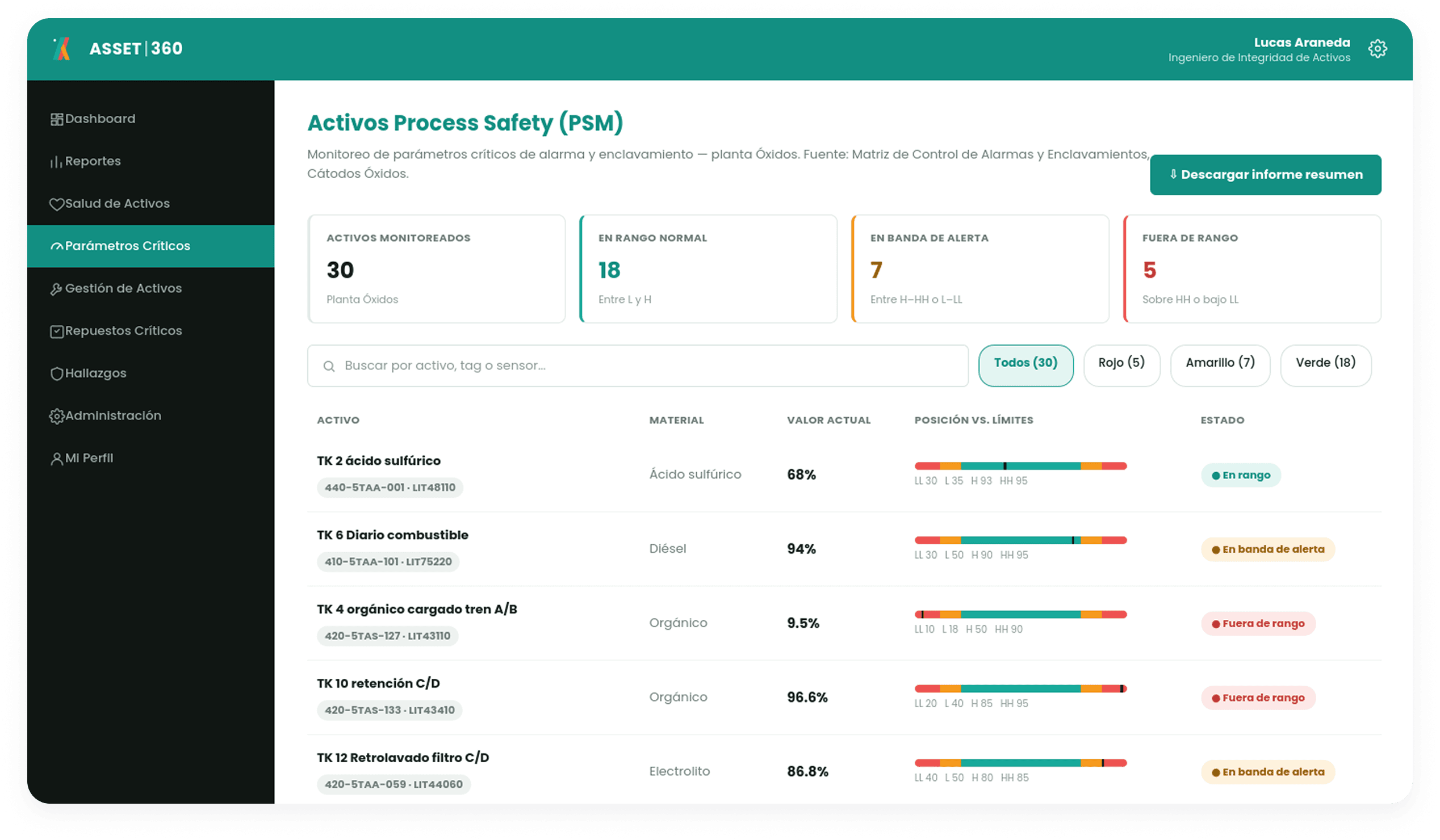
Task: Open Mi Perfil
Action: point(151,459)
